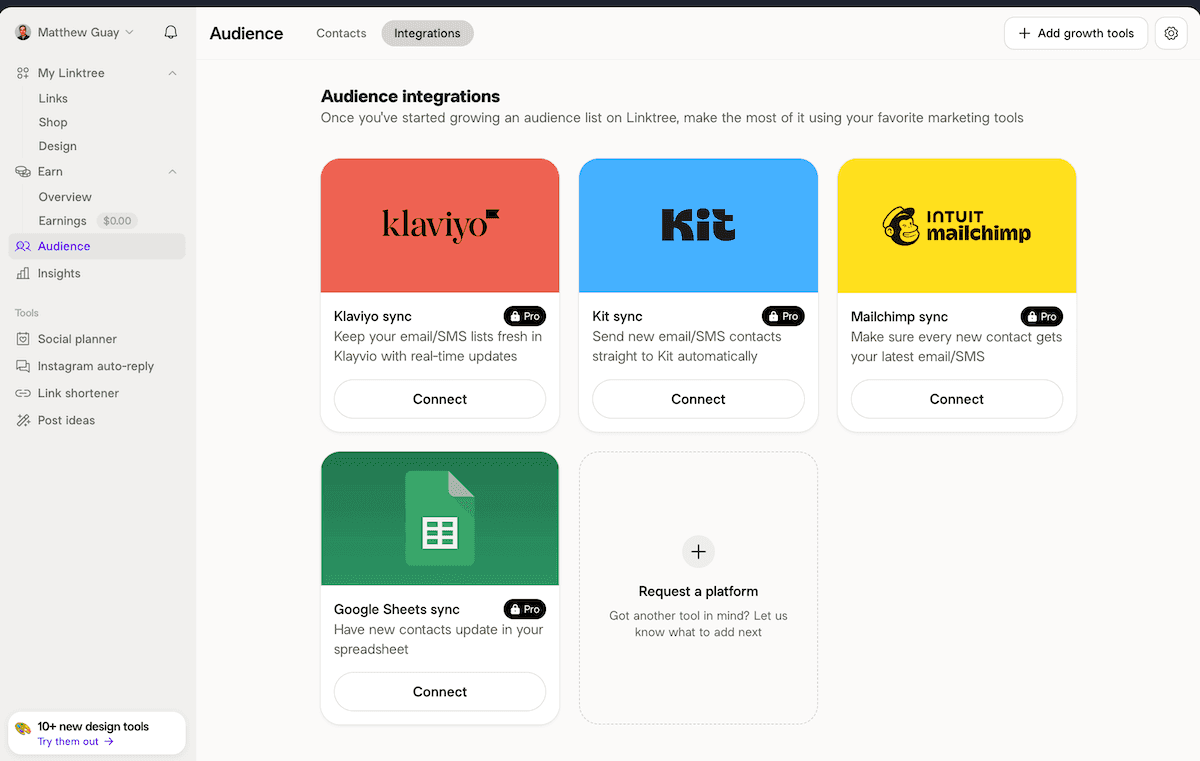The height and width of the screenshot is (761, 1200).
Task: Collapse the My Linktree section
Action: click(172, 73)
